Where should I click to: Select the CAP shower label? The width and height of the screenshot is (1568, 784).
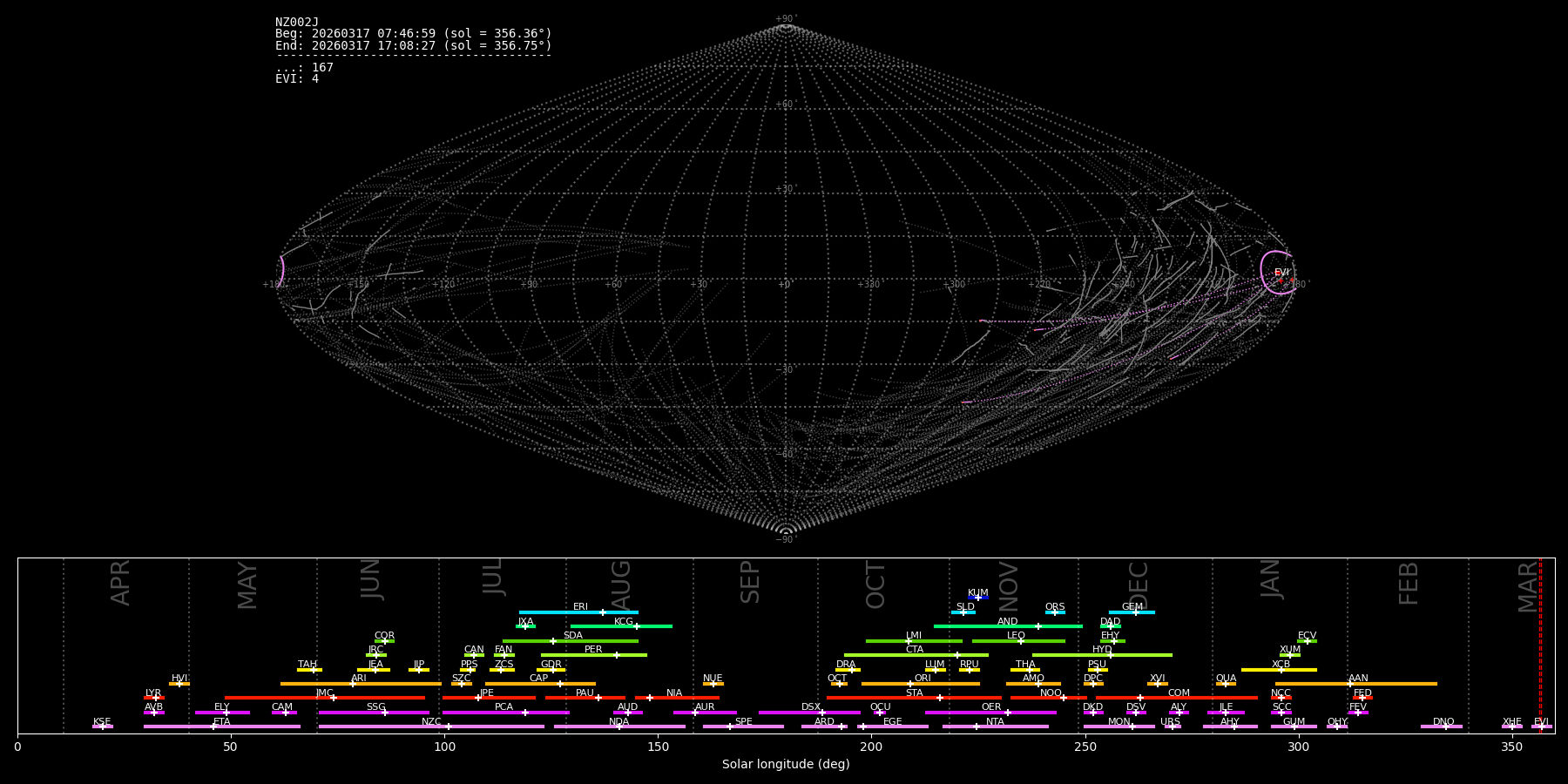coord(539,679)
